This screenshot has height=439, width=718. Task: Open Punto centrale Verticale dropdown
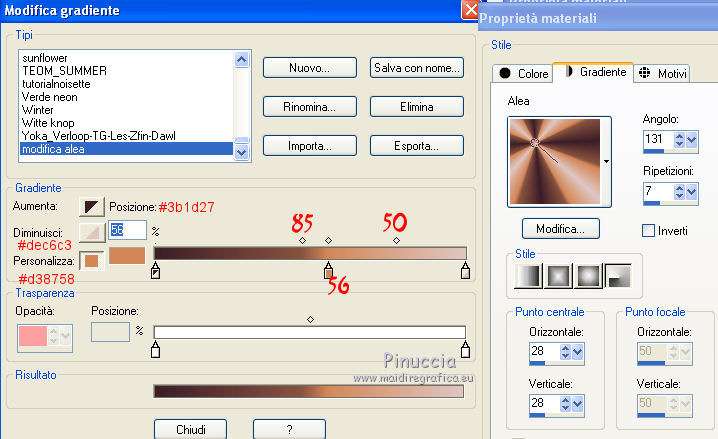coord(577,404)
